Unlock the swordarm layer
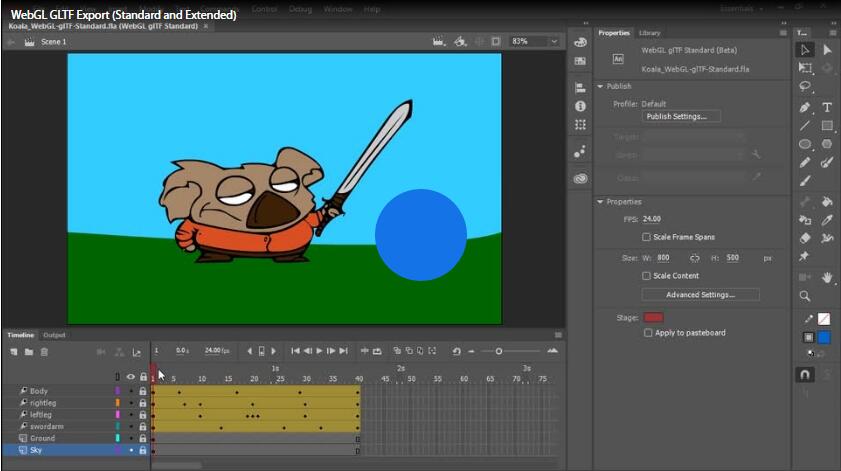 click(x=143, y=426)
